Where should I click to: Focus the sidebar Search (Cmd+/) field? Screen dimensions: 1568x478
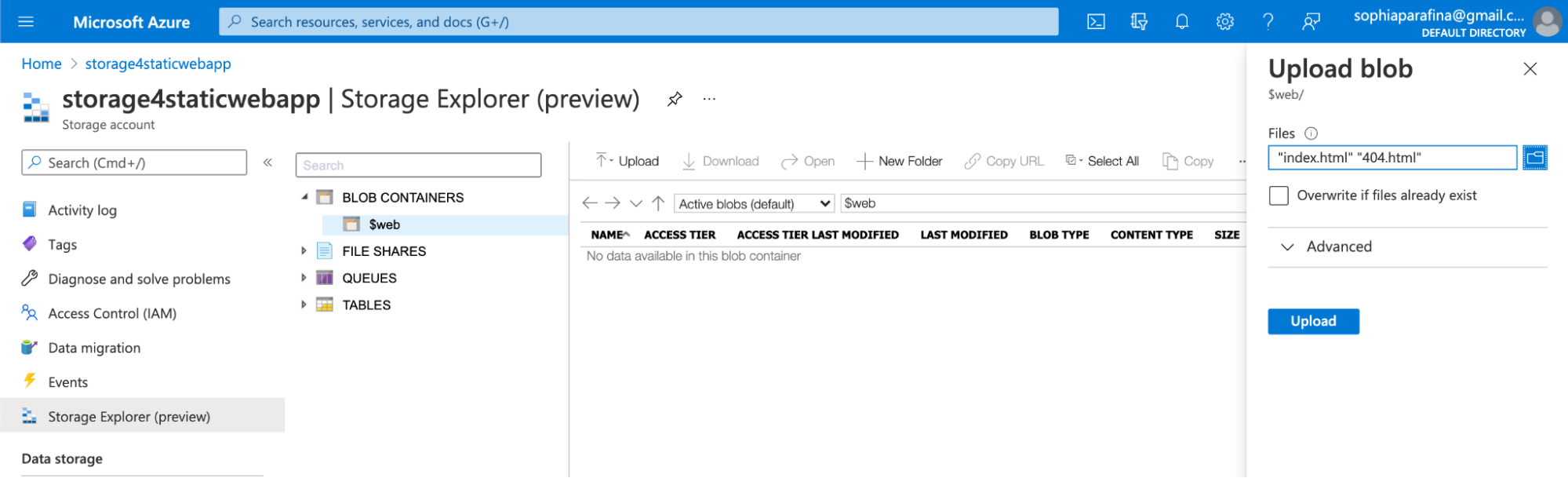point(134,162)
